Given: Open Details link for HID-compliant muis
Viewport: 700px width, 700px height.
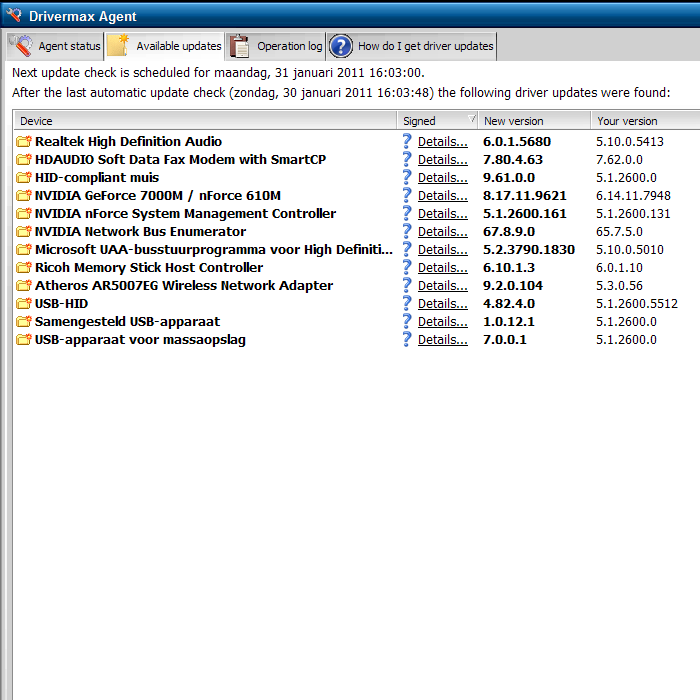Looking at the screenshot, I should [443, 177].
